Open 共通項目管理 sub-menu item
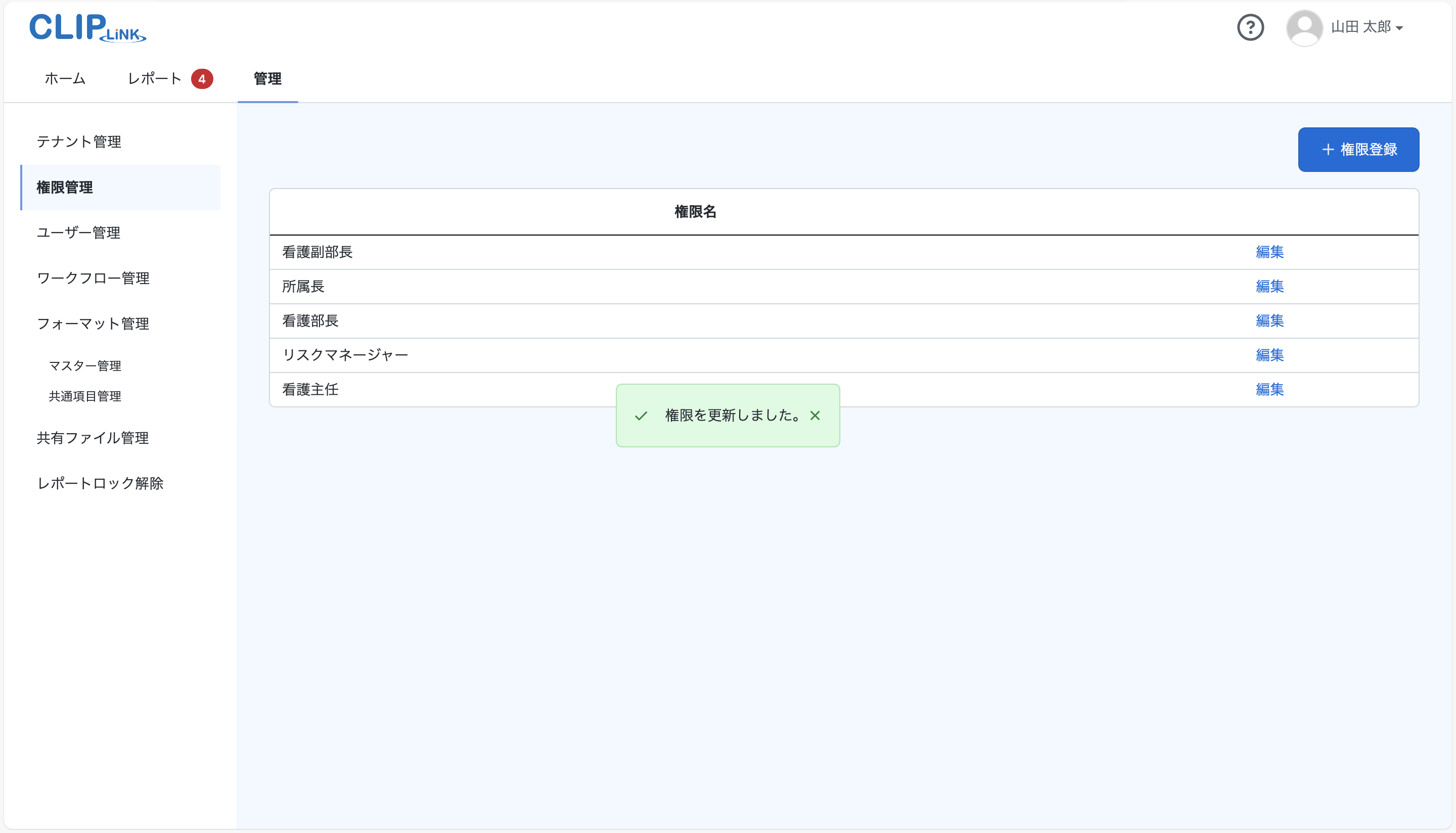Viewport: 1456px width, 833px height. click(x=84, y=396)
